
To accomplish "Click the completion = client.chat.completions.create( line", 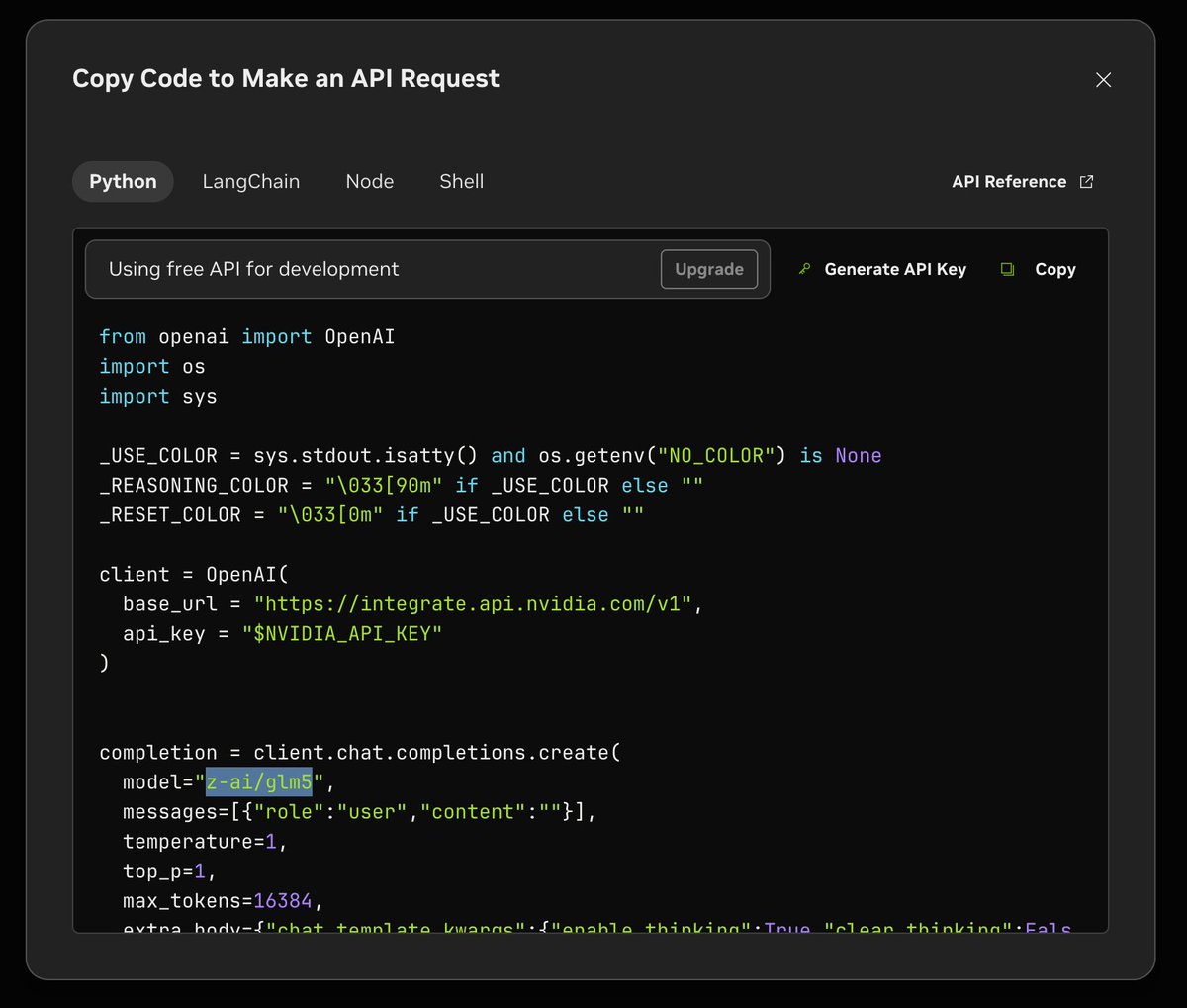I will [360, 753].
